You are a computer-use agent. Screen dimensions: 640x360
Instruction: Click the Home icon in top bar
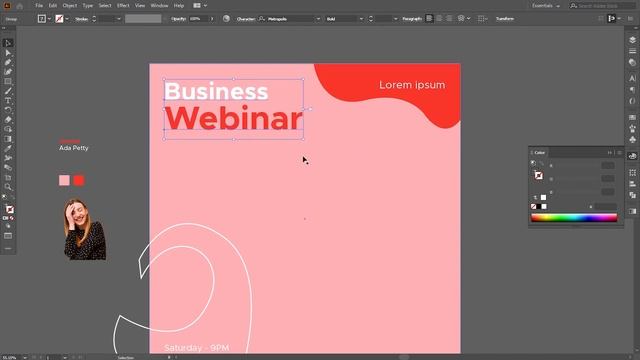point(19,6)
